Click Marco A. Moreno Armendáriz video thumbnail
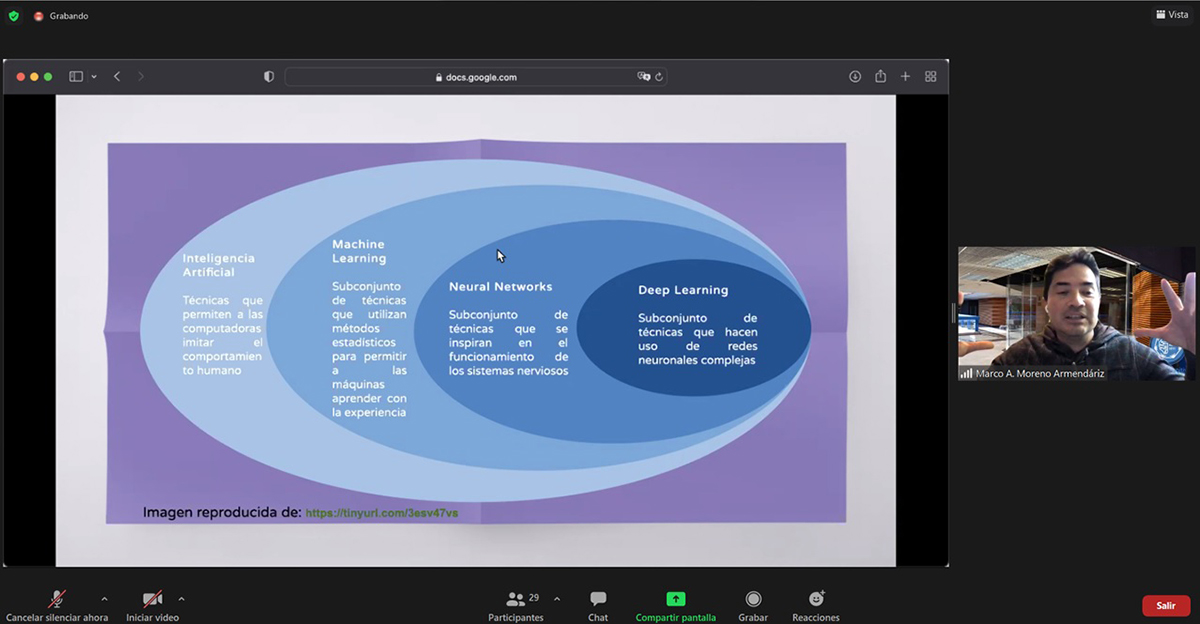This screenshot has width=1200, height=624. (1077, 313)
